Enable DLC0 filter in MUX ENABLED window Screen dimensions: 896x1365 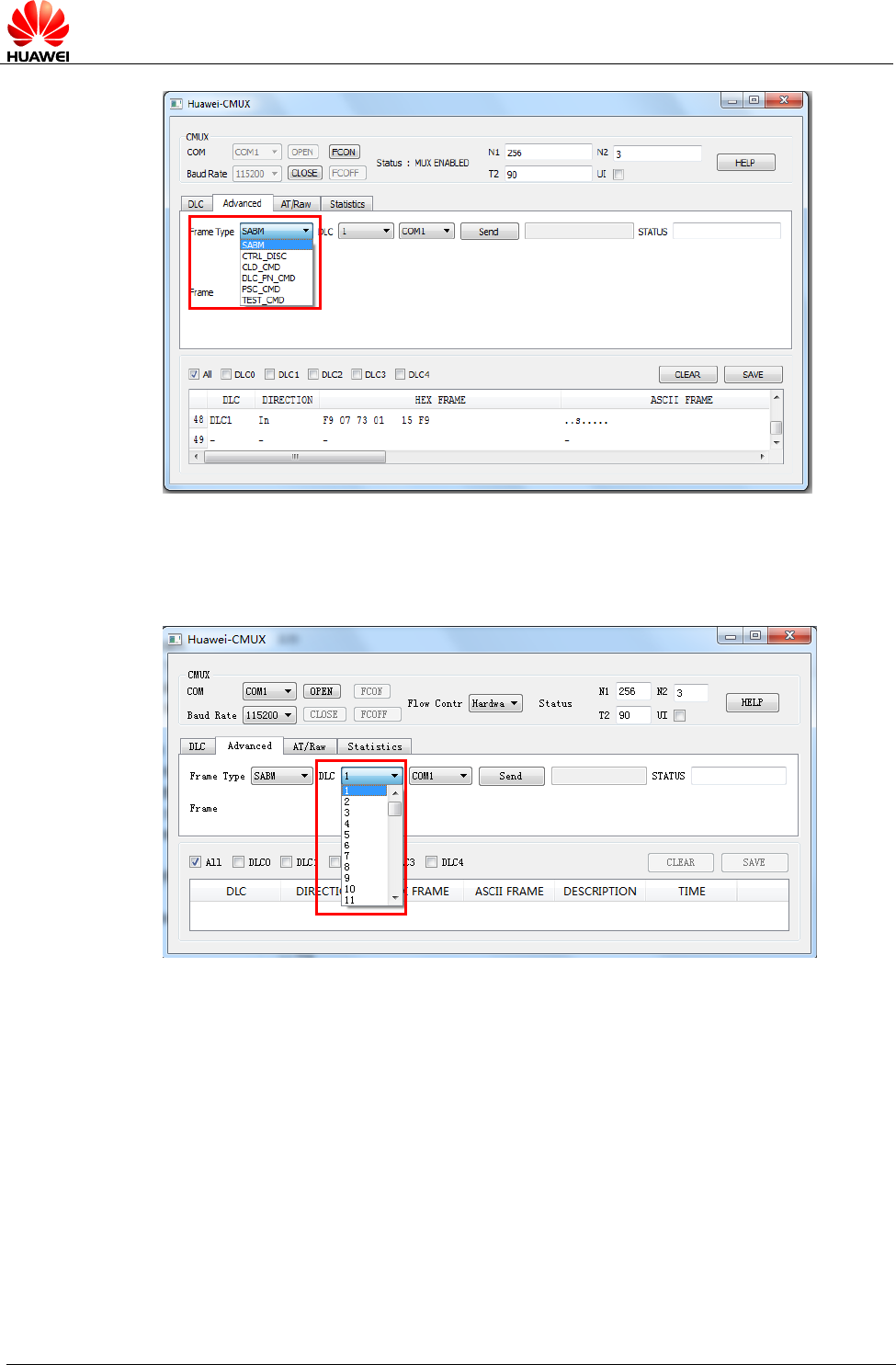(x=226, y=374)
